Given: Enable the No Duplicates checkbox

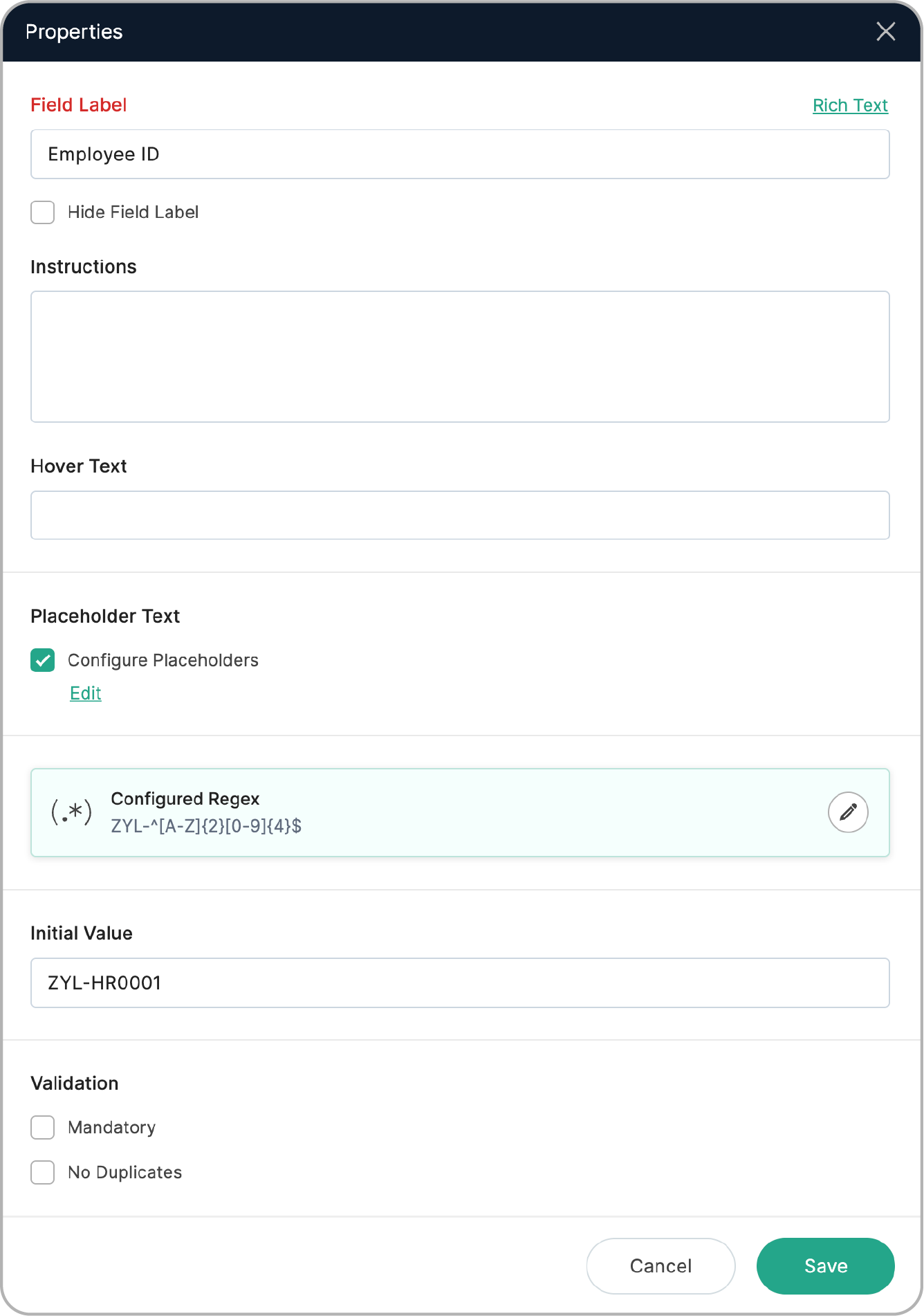Looking at the screenshot, I should point(43,1172).
